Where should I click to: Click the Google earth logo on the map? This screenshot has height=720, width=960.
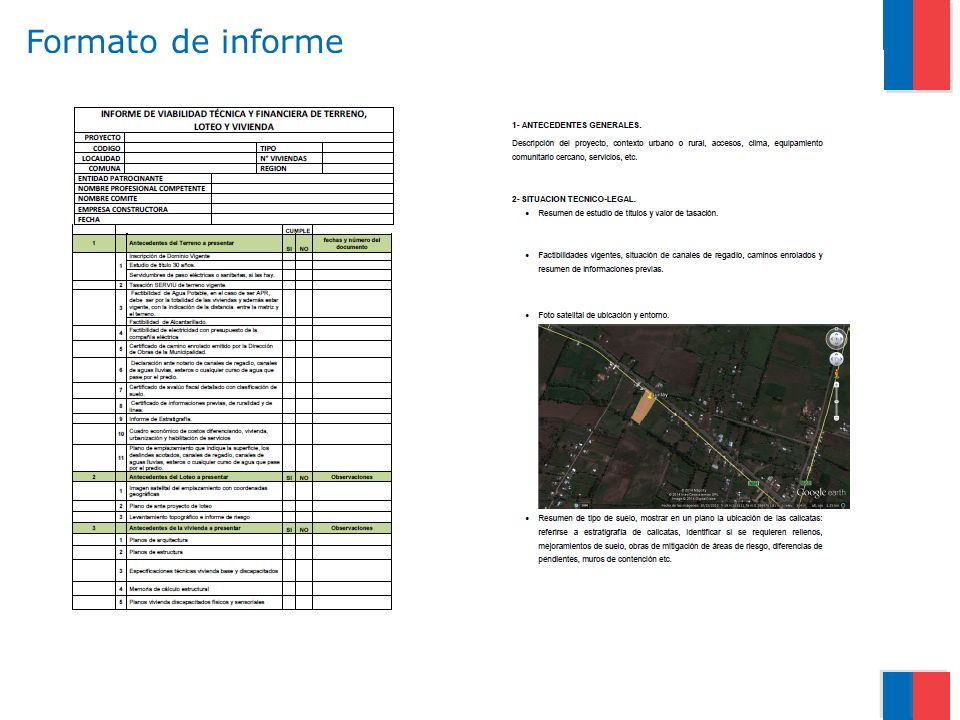pyautogui.click(x=821, y=492)
